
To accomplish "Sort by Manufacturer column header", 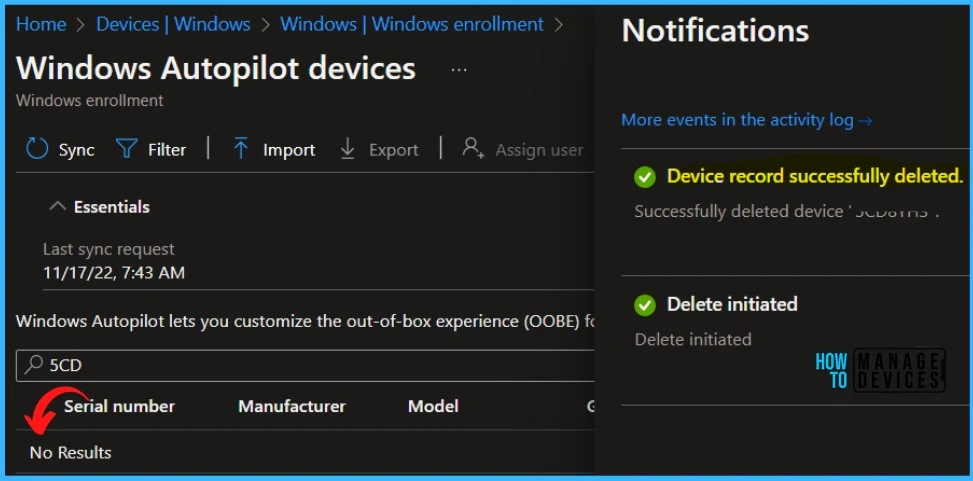I will (x=292, y=407).
